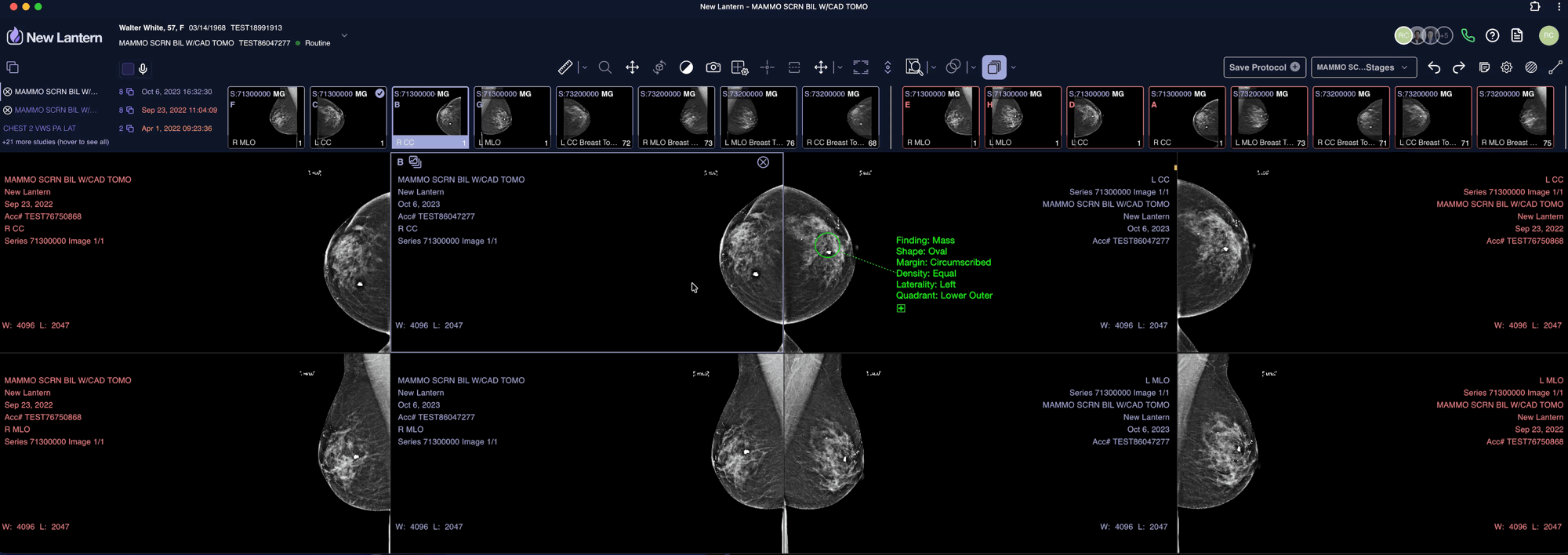The height and width of the screenshot is (555, 1568).
Task: Enable the crosshairs tool
Action: [768, 67]
